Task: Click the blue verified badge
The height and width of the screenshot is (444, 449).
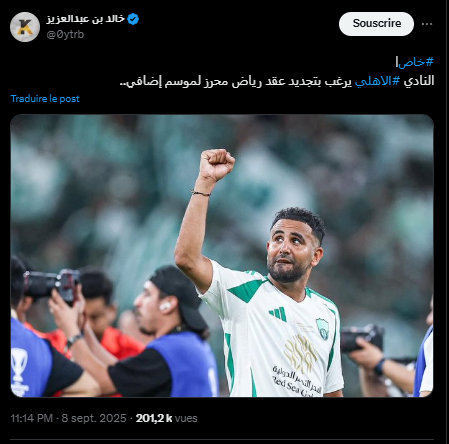Action: [x=133, y=19]
